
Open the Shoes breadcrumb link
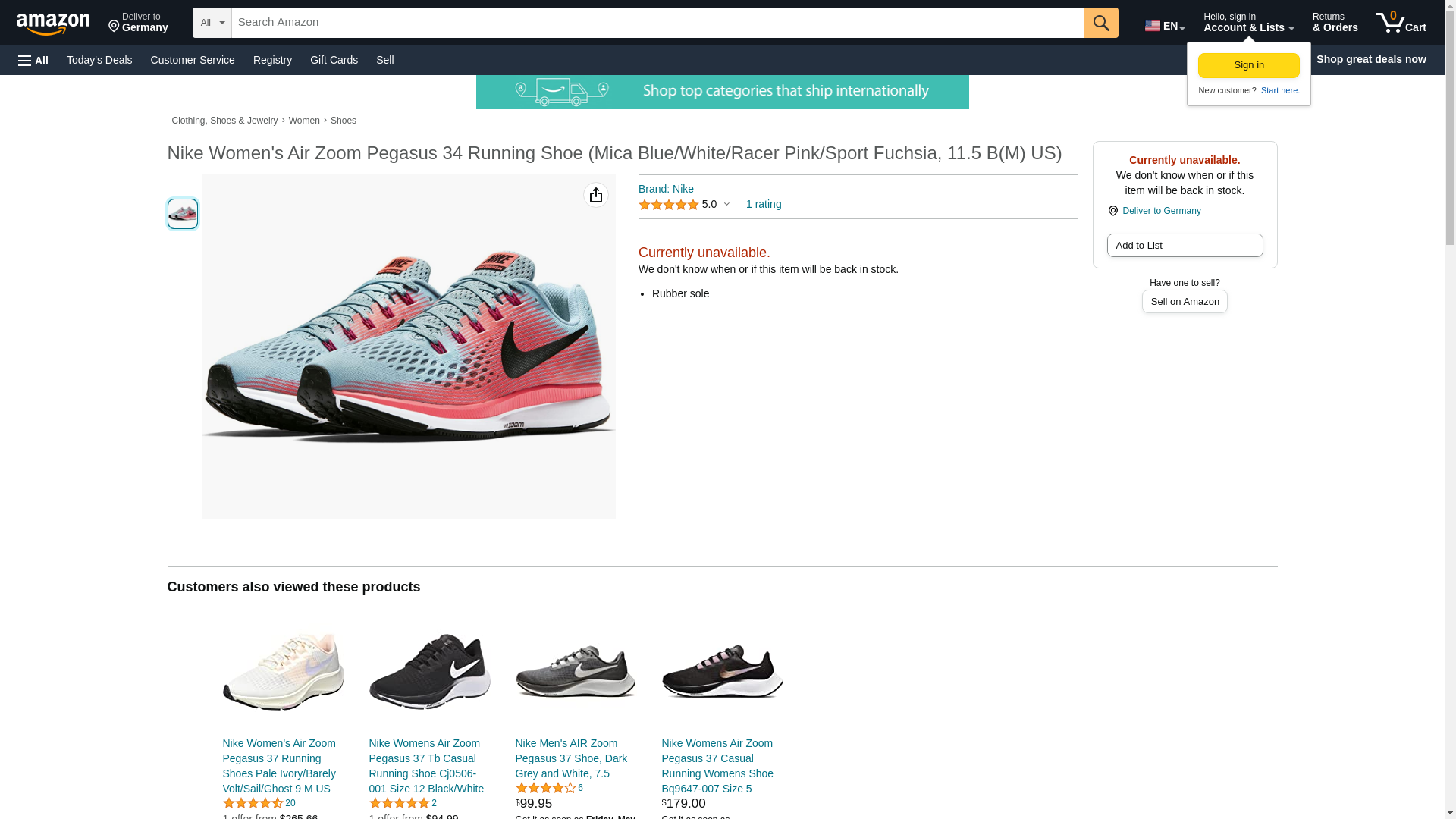(x=344, y=121)
